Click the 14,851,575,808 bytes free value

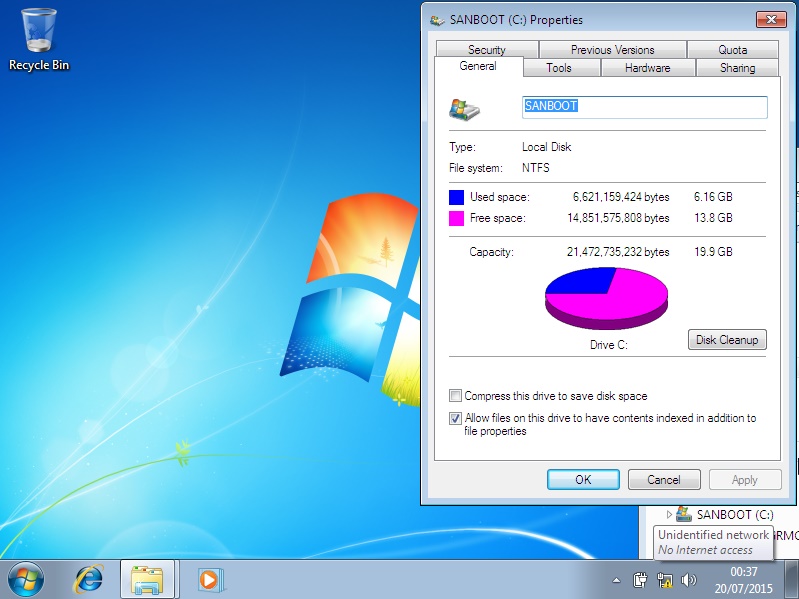pyautogui.click(x=618, y=218)
